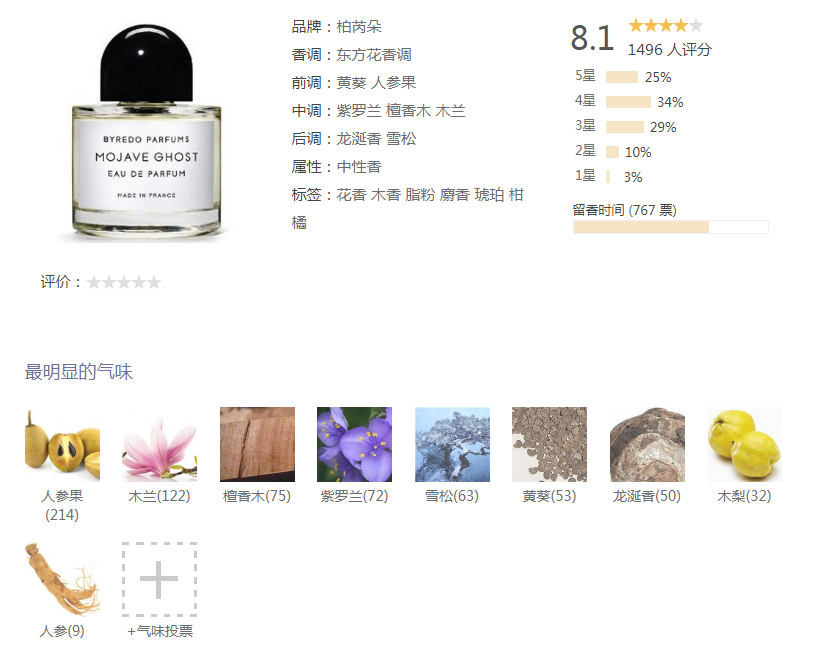Add a scent vote with the plus box
Image resolution: width=814 pixels, height=672 pixels.
(x=159, y=579)
